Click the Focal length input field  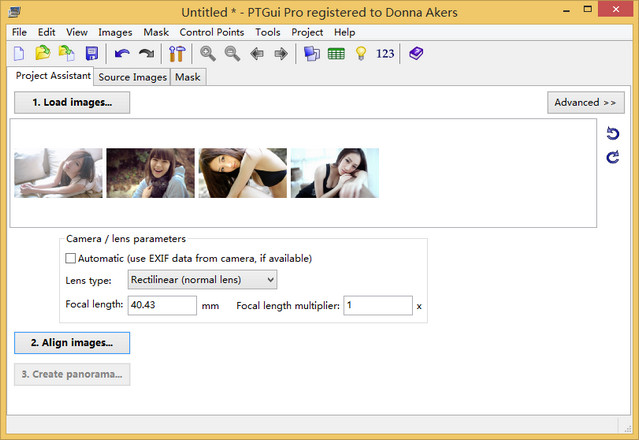coord(162,305)
